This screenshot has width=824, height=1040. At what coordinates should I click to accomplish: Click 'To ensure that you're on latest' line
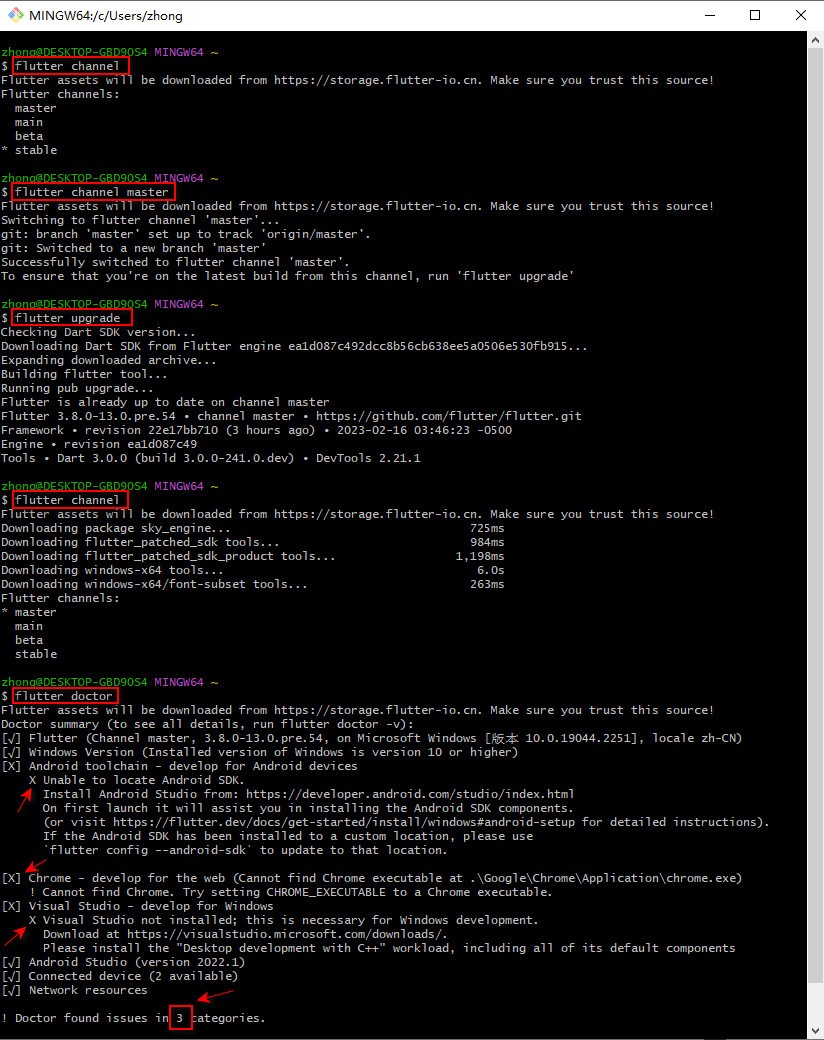click(287, 276)
